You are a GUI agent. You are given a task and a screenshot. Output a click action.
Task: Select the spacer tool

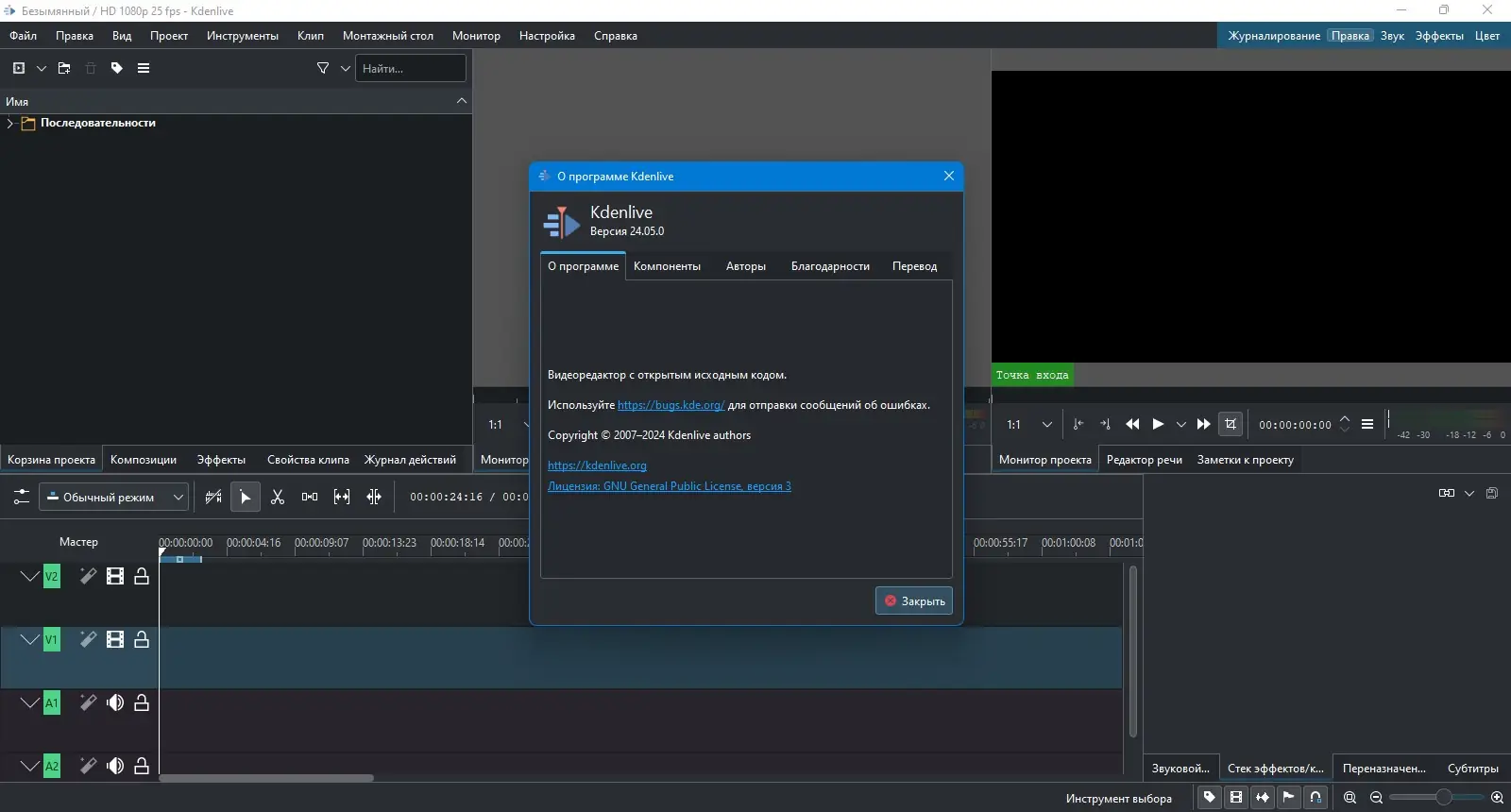310,497
